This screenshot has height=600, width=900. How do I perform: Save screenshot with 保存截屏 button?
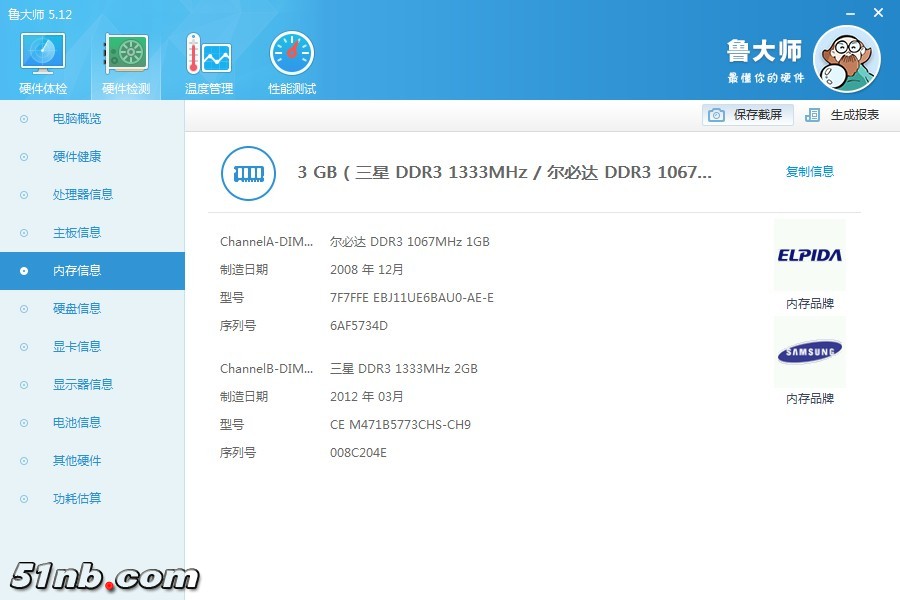coord(748,115)
